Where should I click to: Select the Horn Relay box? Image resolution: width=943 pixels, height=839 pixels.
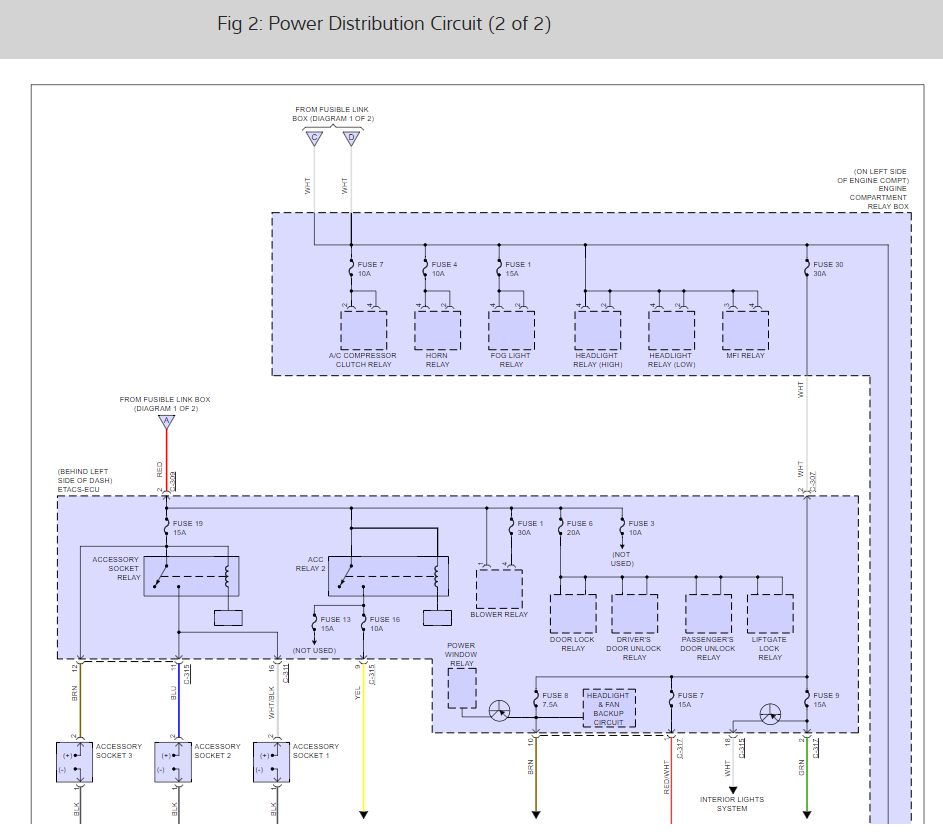[437, 329]
